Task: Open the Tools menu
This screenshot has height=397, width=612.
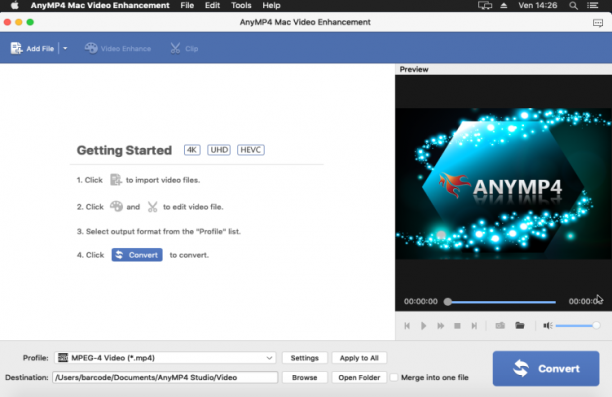Action: (x=241, y=5)
